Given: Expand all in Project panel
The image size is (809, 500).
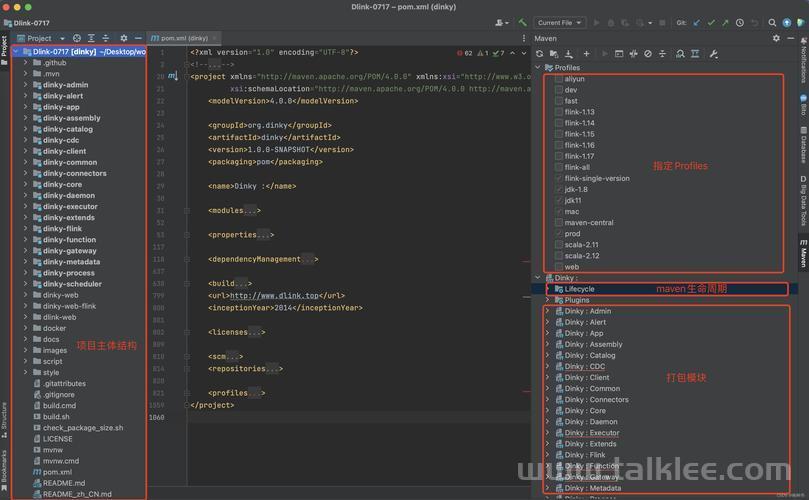Looking at the screenshot, I should tap(91, 38).
